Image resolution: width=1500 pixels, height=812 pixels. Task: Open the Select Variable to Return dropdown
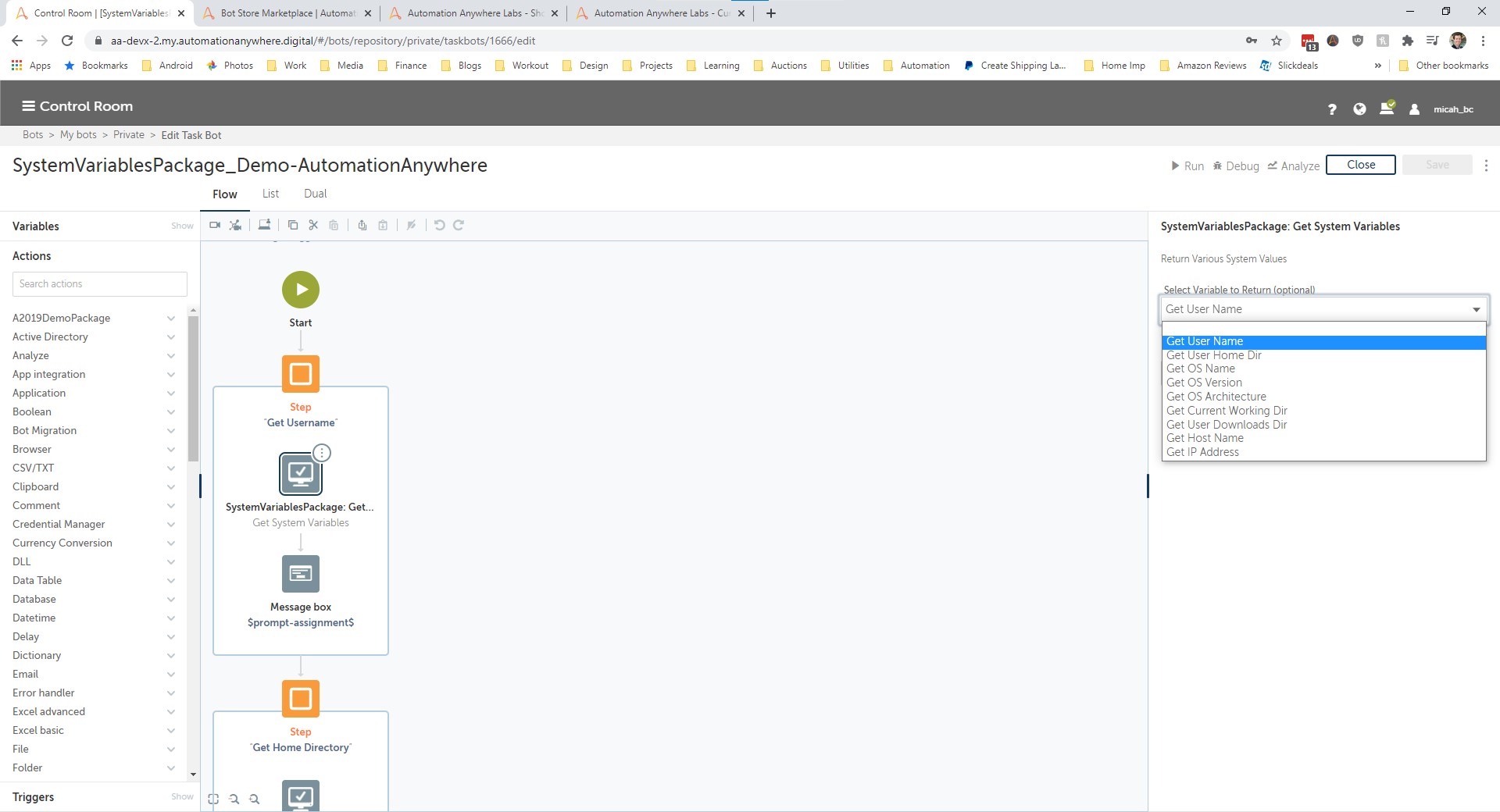[x=1324, y=309]
